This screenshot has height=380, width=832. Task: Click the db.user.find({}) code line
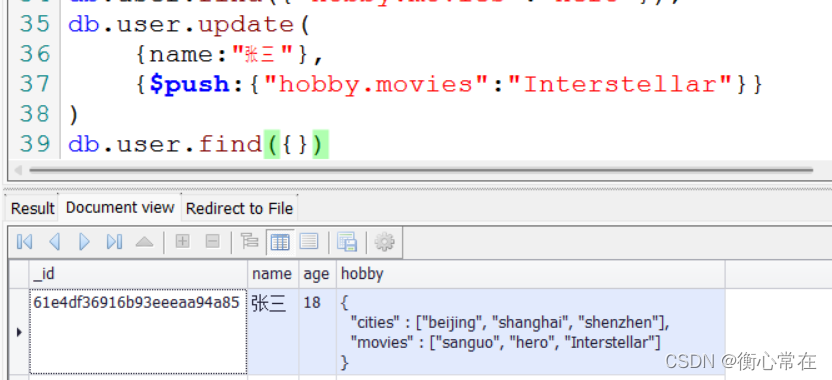click(x=198, y=144)
